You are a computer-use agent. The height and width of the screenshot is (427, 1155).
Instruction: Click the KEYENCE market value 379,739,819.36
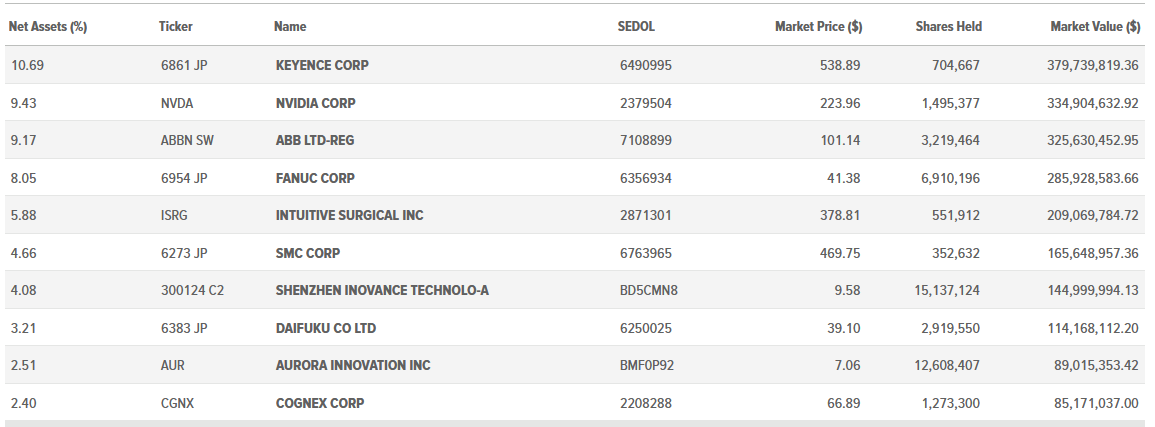point(1092,65)
